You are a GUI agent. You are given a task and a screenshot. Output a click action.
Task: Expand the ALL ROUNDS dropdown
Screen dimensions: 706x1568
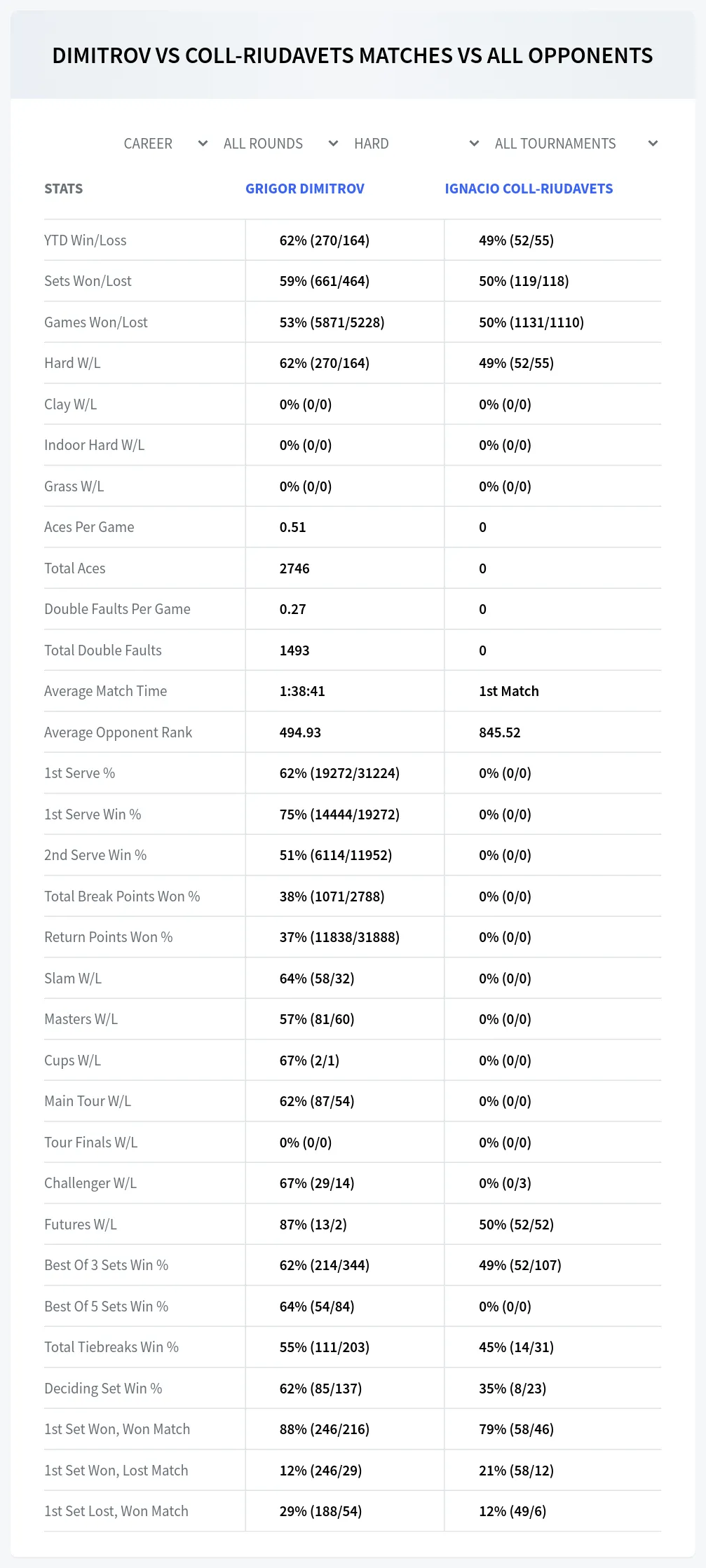(x=280, y=144)
